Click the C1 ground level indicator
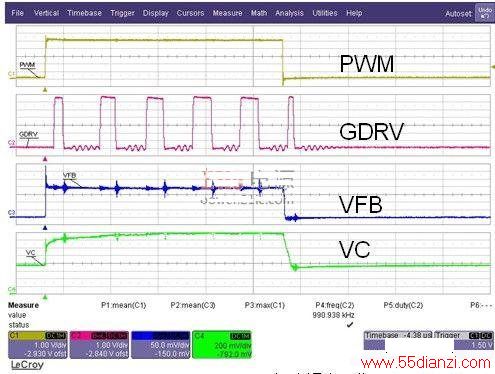Screen dimensions: 495x374 (x=12, y=74)
